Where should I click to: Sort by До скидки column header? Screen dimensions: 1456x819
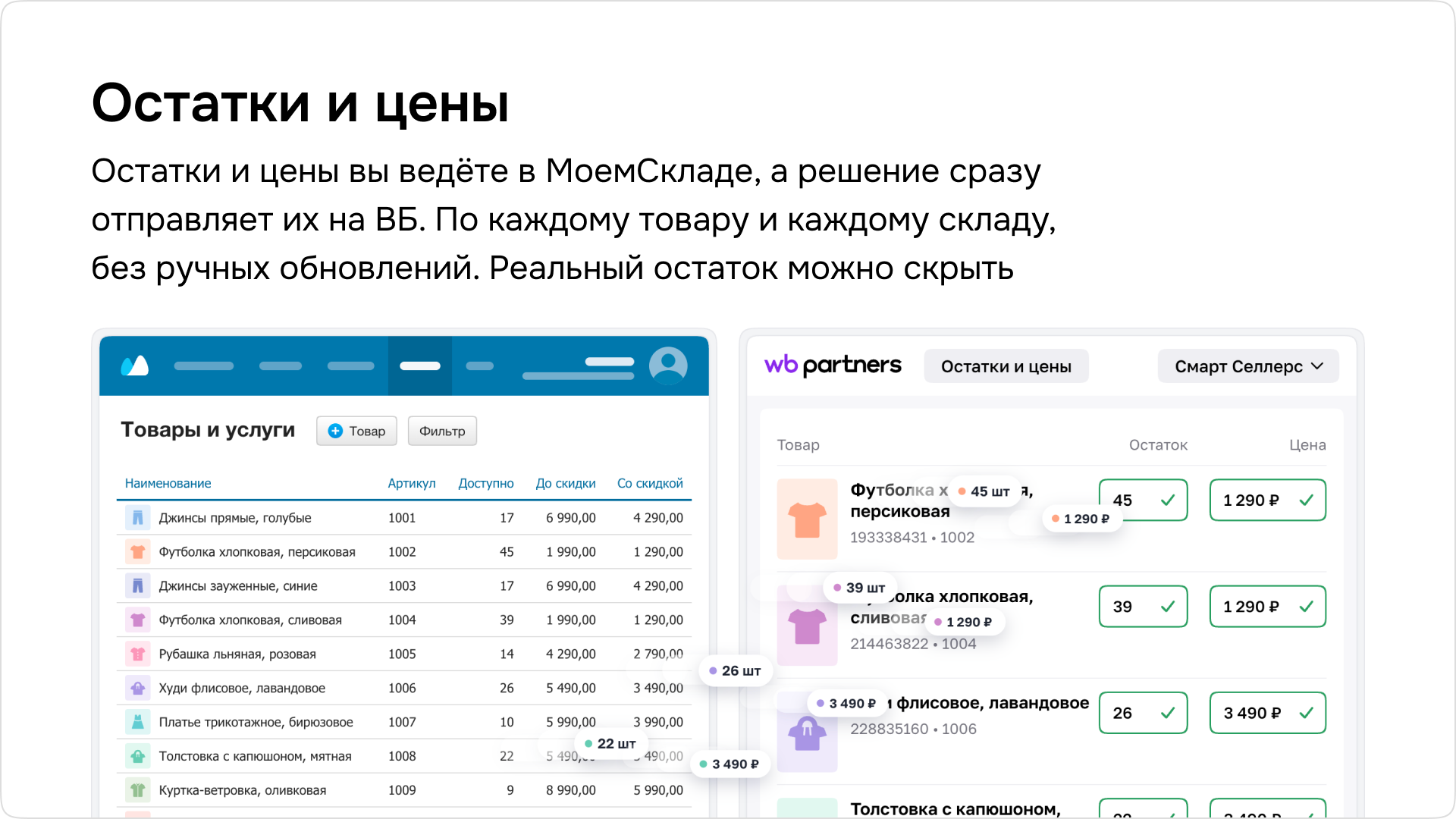(x=566, y=483)
